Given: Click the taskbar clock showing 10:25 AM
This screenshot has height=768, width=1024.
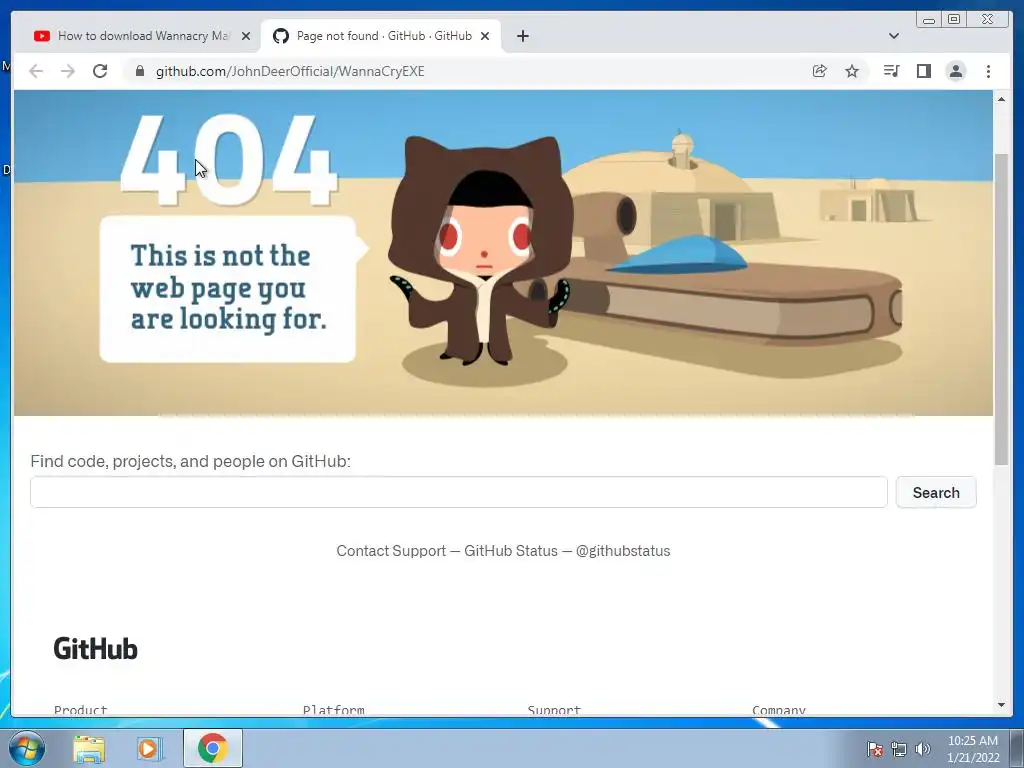Looking at the screenshot, I should coord(972,749).
